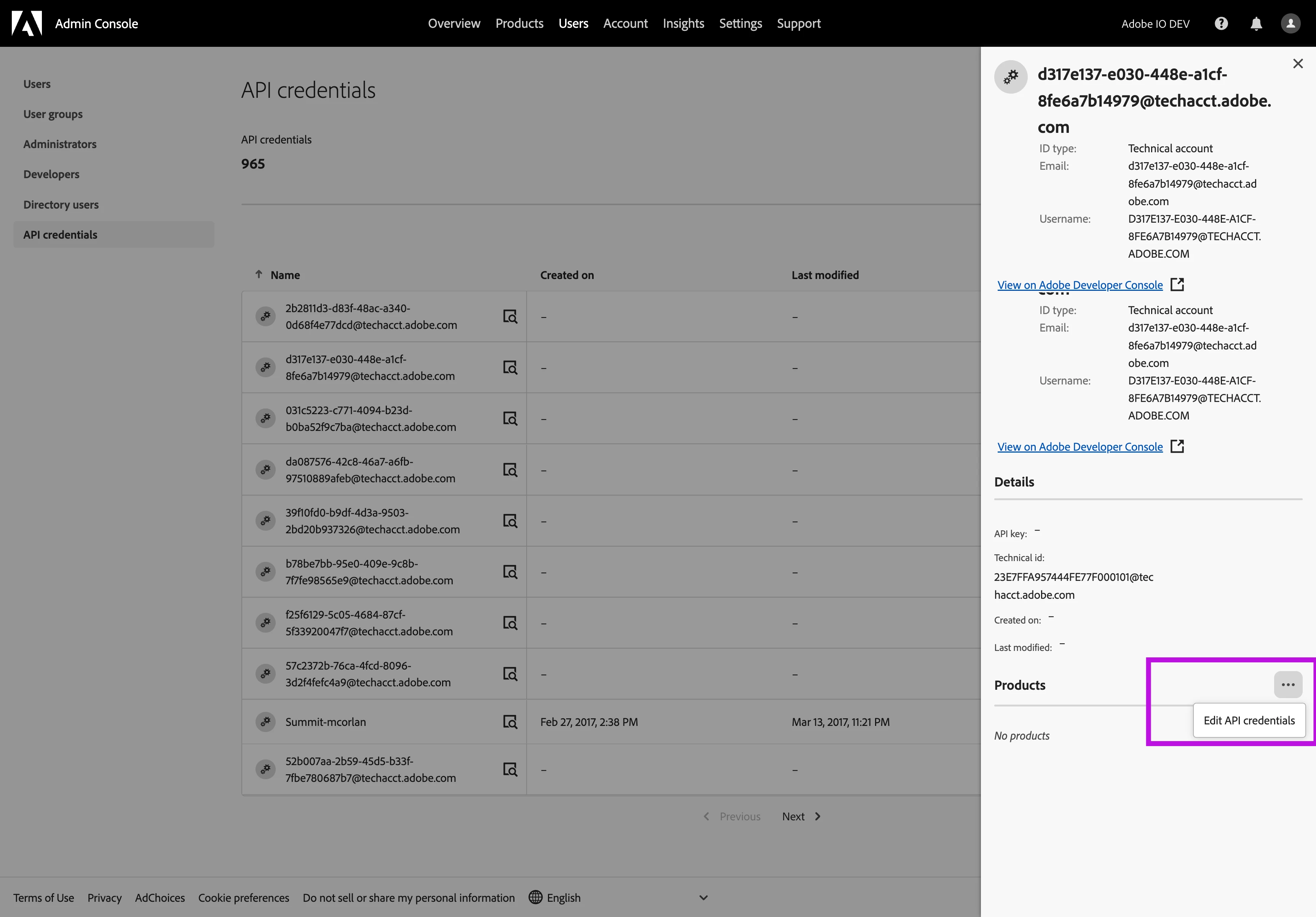This screenshot has width=1316, height=917.
Task: Select User groups in the left sidebar
Action: click(53, 114)
